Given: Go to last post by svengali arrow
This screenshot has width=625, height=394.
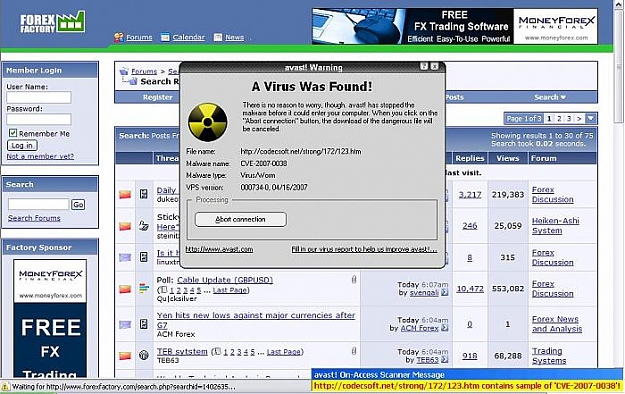Looking at the screenshot, I should point(444,293).
